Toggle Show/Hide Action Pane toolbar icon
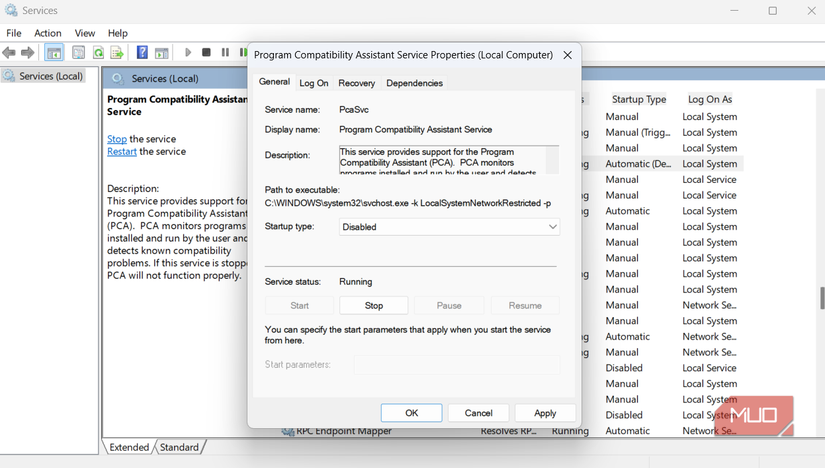 coord(162,52)
